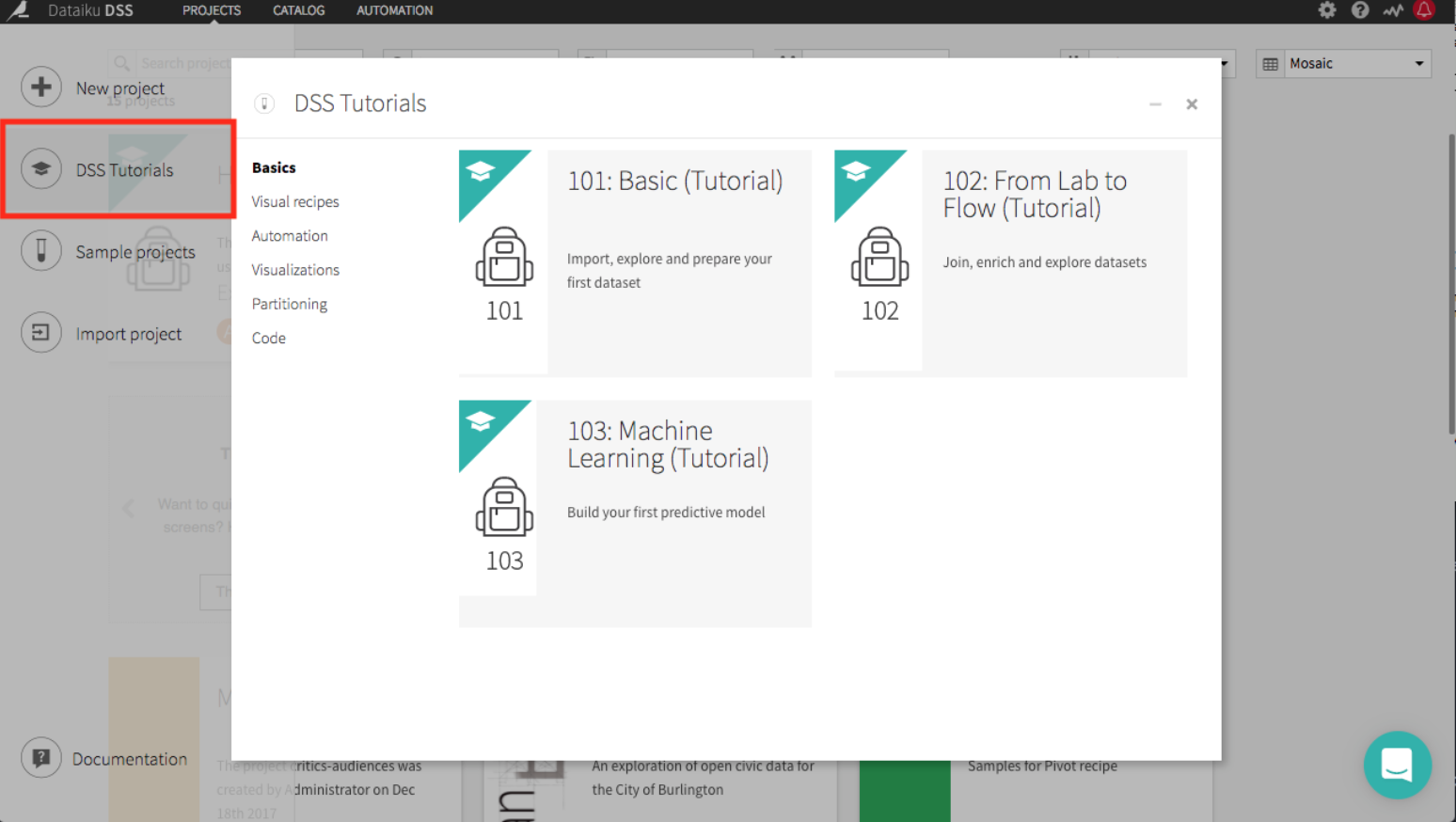Click the 'Samples for Pivot recipe' project text
The image size is (1456, 822).
click(1042, 766)
